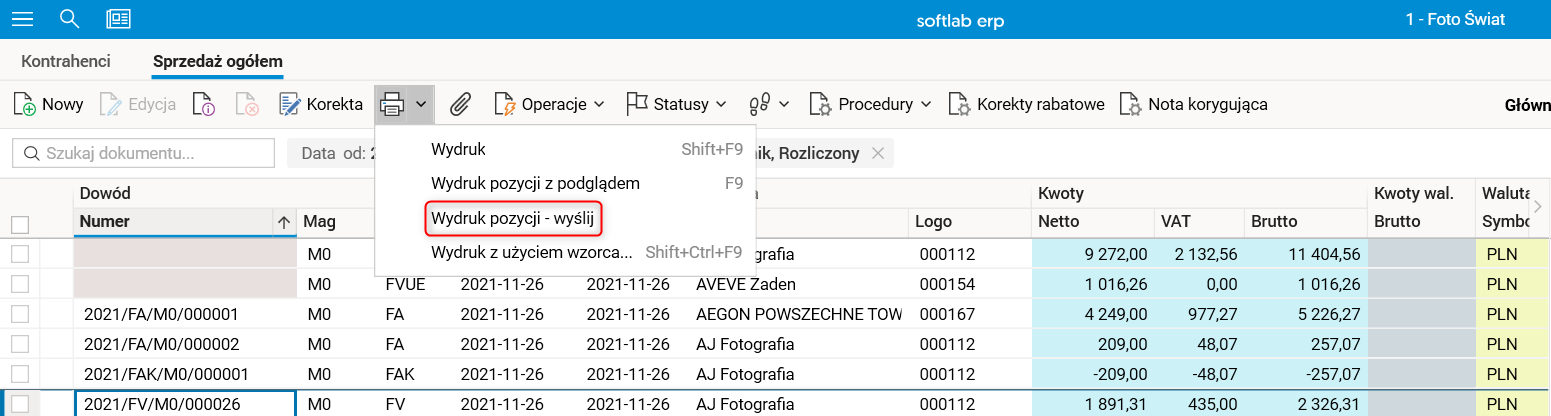Check the row 2021/FAK/M0/000001 checkbox
The height and width of the screenshot is (416, 1551).
tap(20, 375)
